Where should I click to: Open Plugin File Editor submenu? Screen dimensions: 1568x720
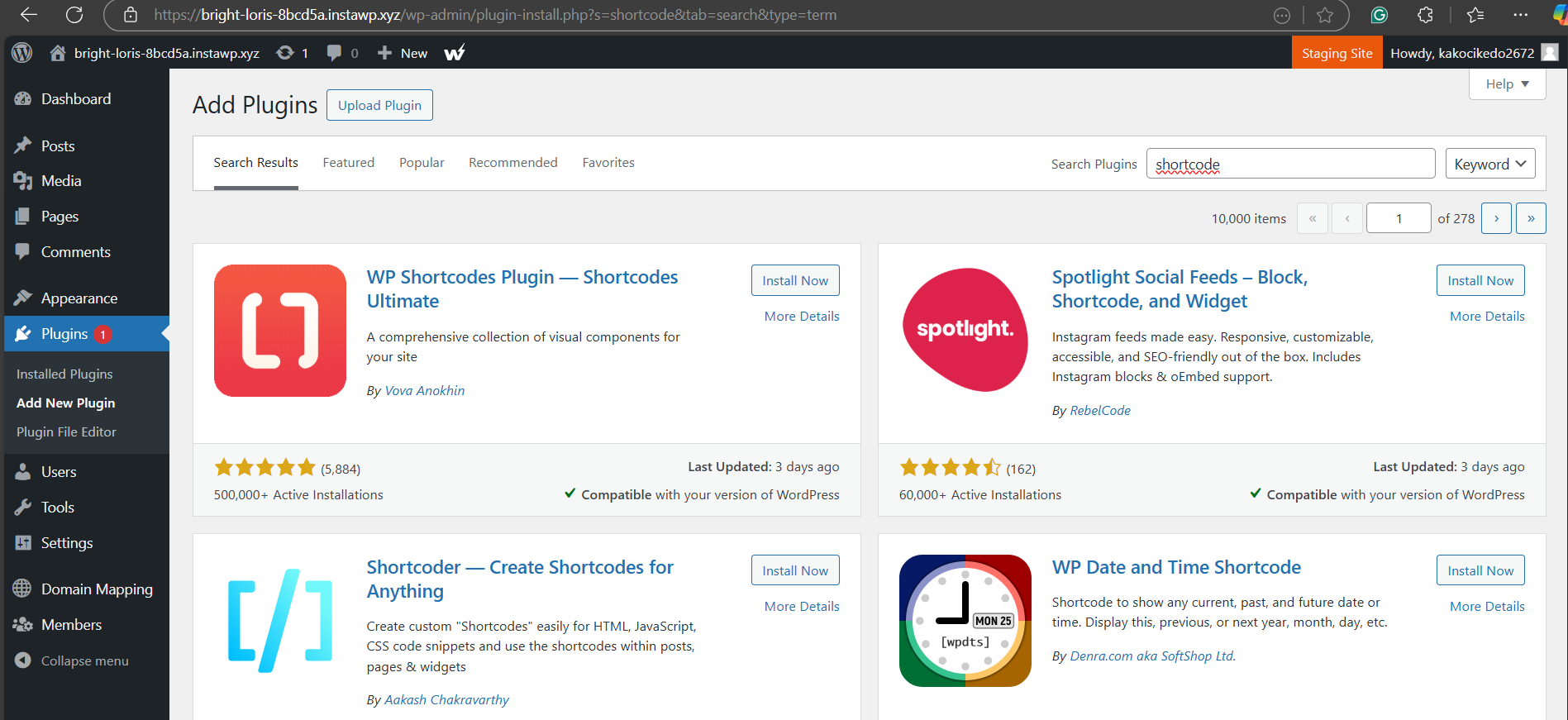coord(66,432)
